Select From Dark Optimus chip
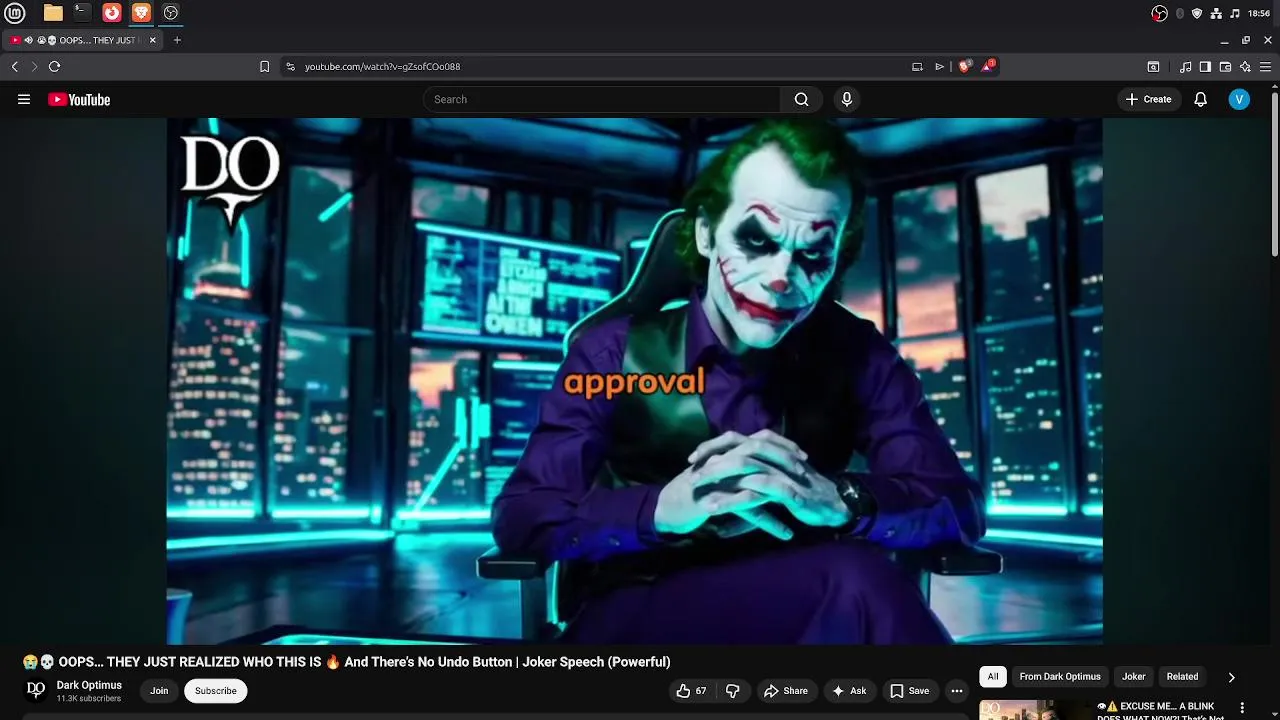The height and width of the screenshot is (720, 1280). (x=1060, y=677)
